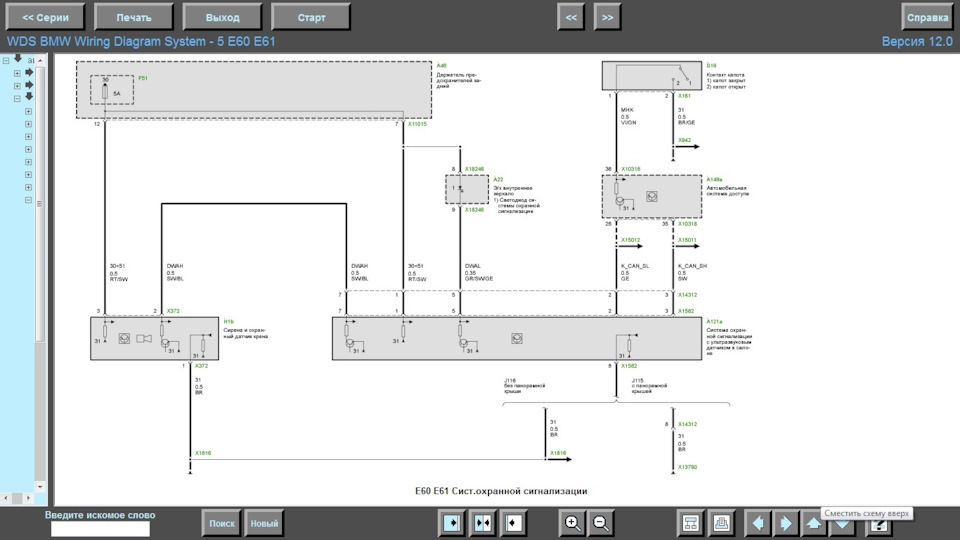Click the printer icon in bottom toolbar
Image resolution: width=960 pixels, height=540 pixels.
click(721, 523)
